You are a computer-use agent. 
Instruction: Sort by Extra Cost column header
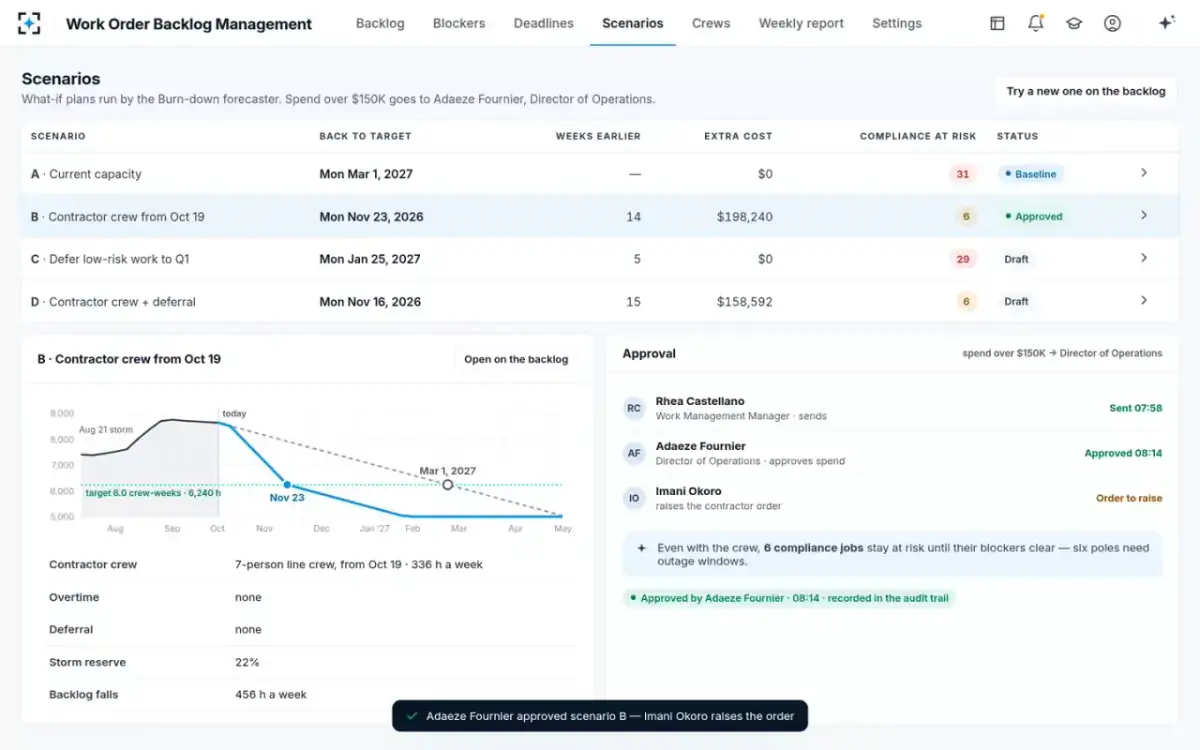point(738,136)
